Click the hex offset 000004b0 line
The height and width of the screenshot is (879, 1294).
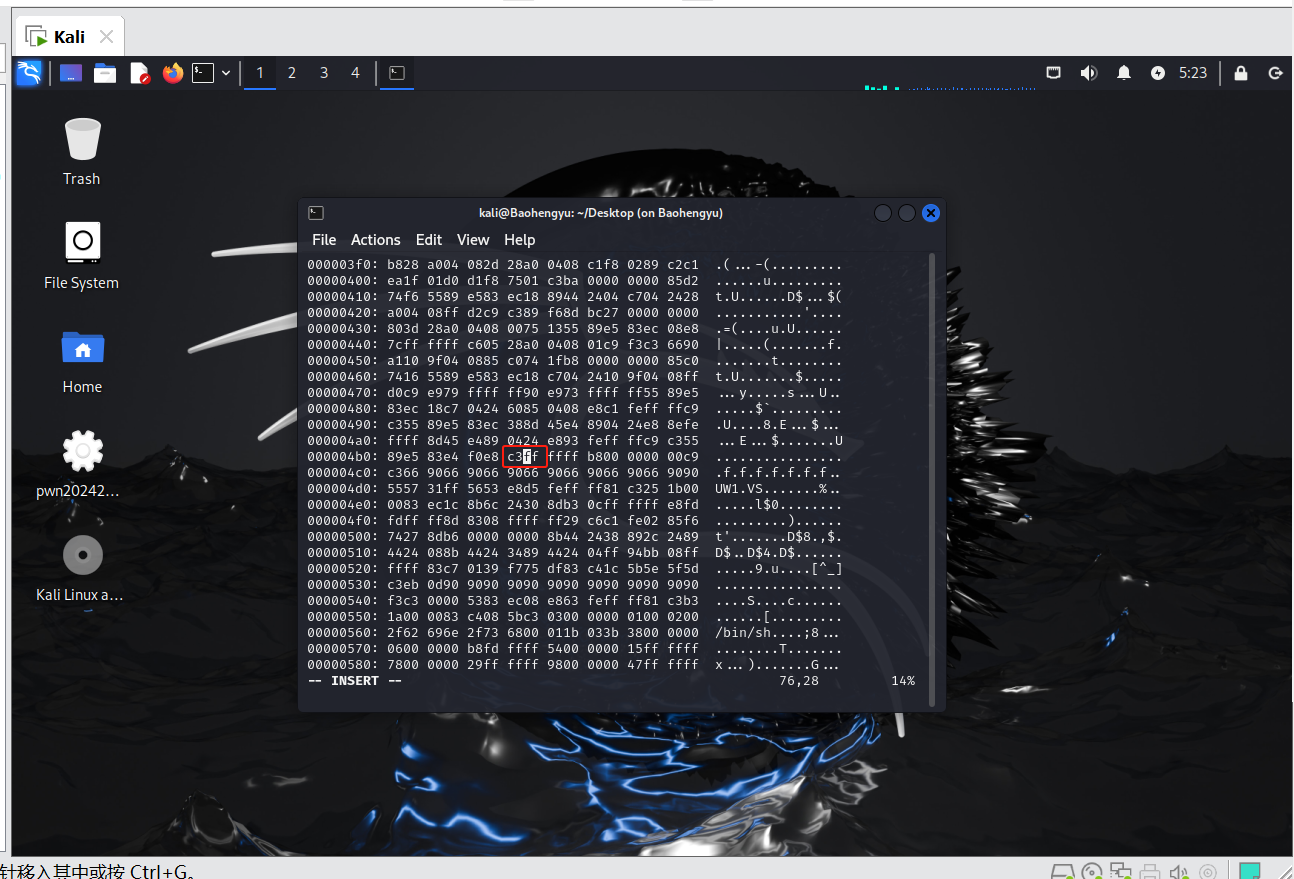[x=574, y=457]
